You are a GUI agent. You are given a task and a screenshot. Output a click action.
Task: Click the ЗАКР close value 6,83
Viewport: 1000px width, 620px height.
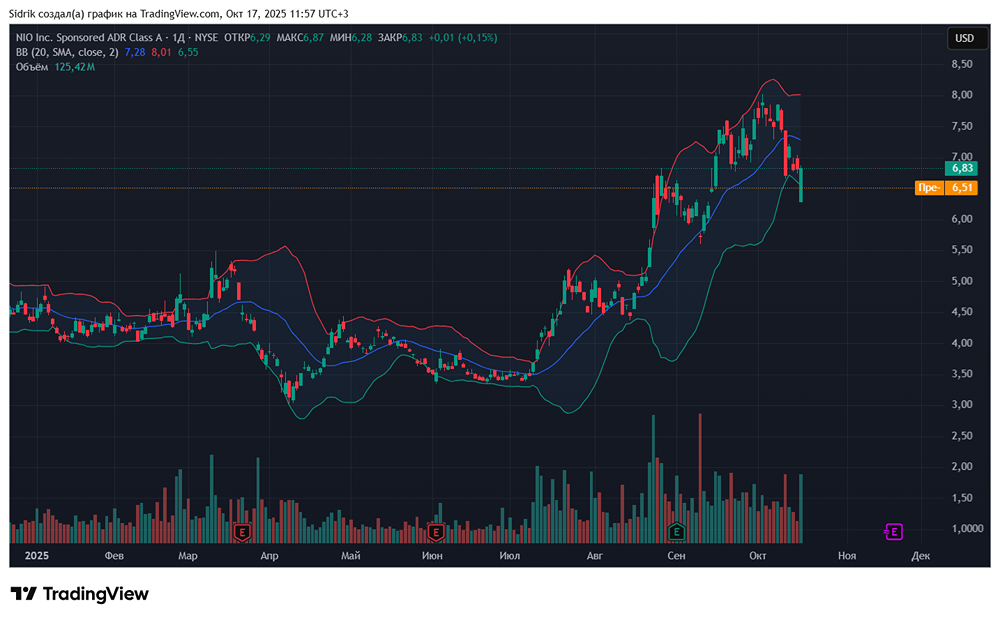coord(412,38)
